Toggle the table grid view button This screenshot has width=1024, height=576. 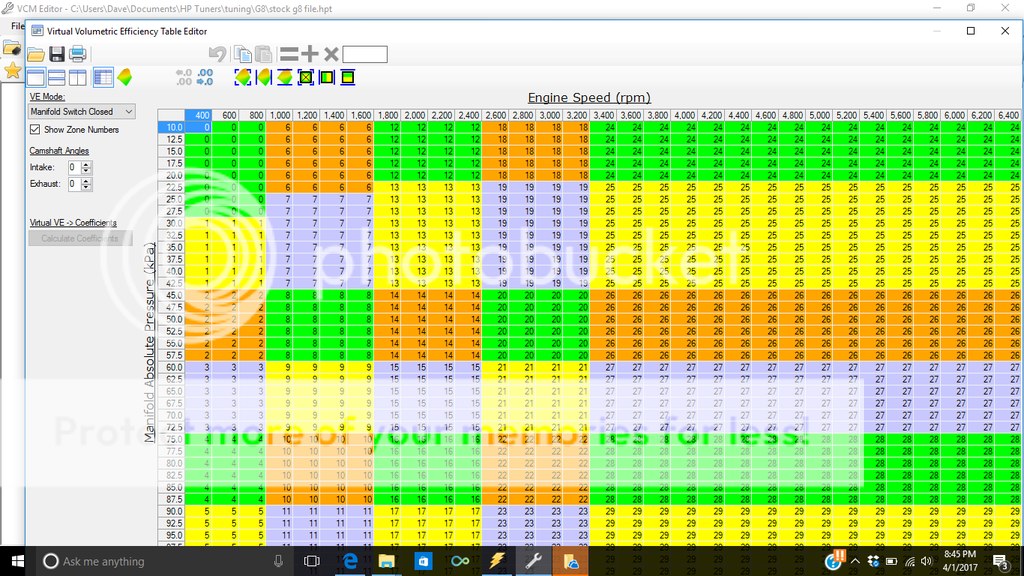click(102, 77)
